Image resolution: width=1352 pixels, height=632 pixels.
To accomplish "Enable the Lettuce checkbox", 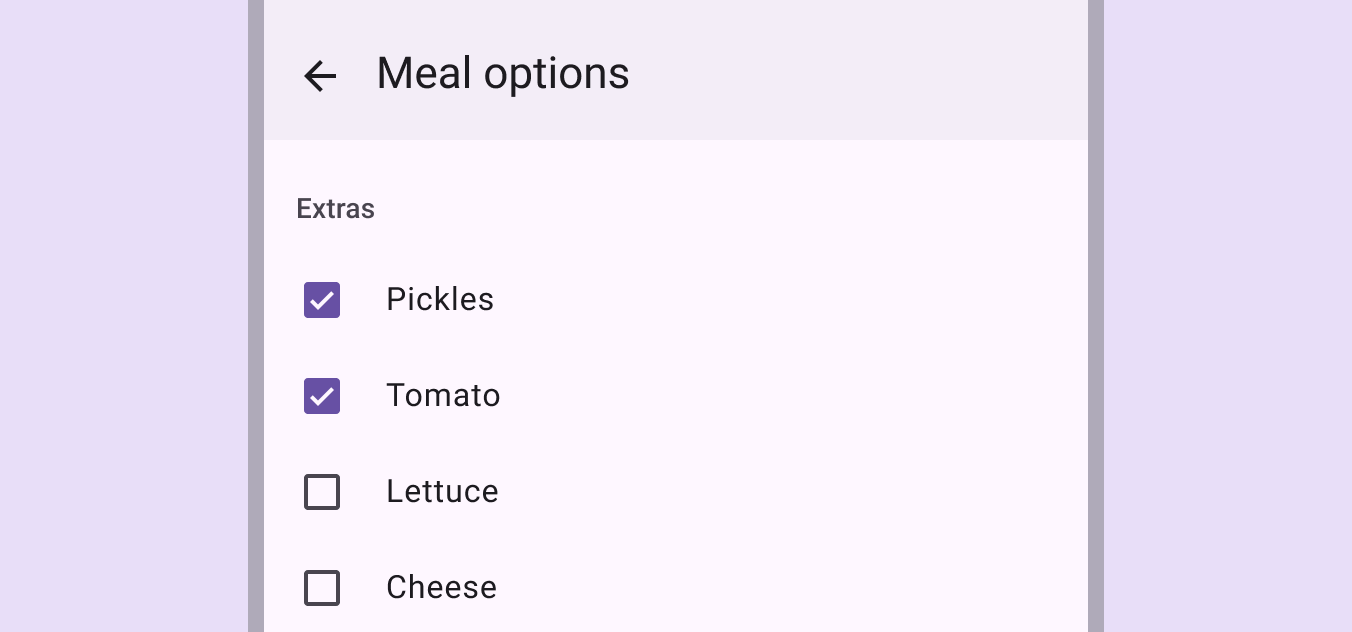I will pyautogui.click(x=322, y=492).
